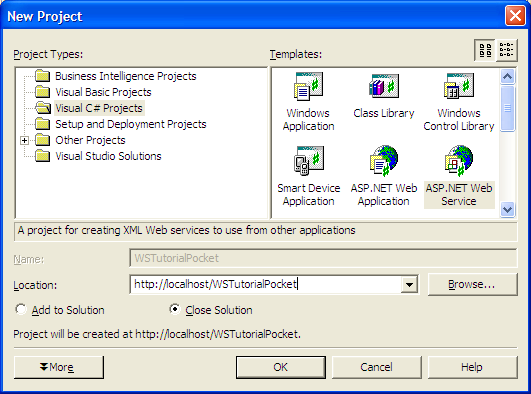Screen dimensions: 531x394
Task: Choose the Class Library template icon
Action: (384, 86)
